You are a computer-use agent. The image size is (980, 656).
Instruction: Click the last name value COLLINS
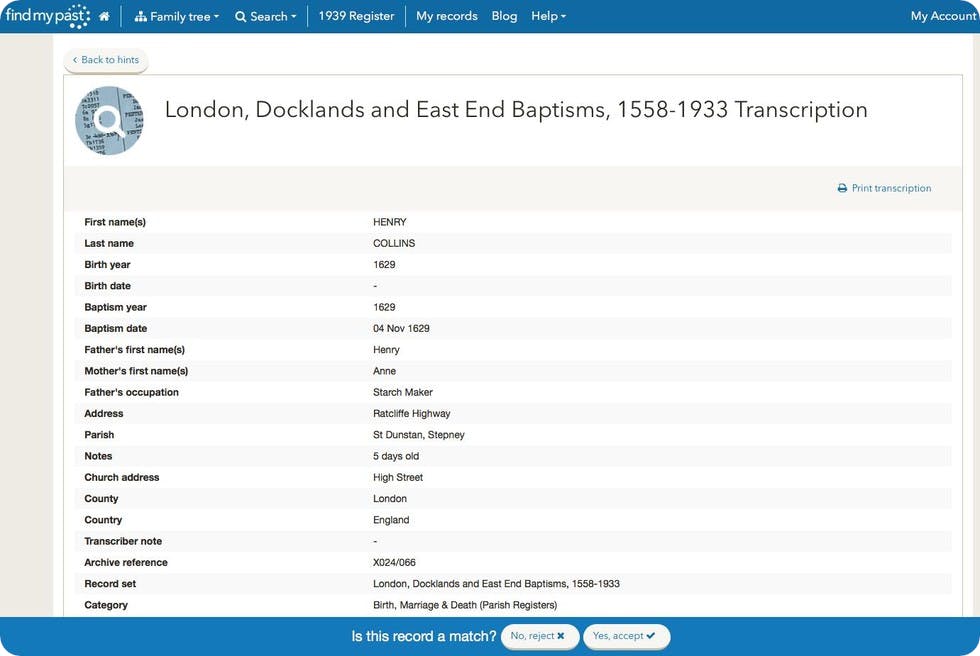pyautogui.click(x=394, y=243)
